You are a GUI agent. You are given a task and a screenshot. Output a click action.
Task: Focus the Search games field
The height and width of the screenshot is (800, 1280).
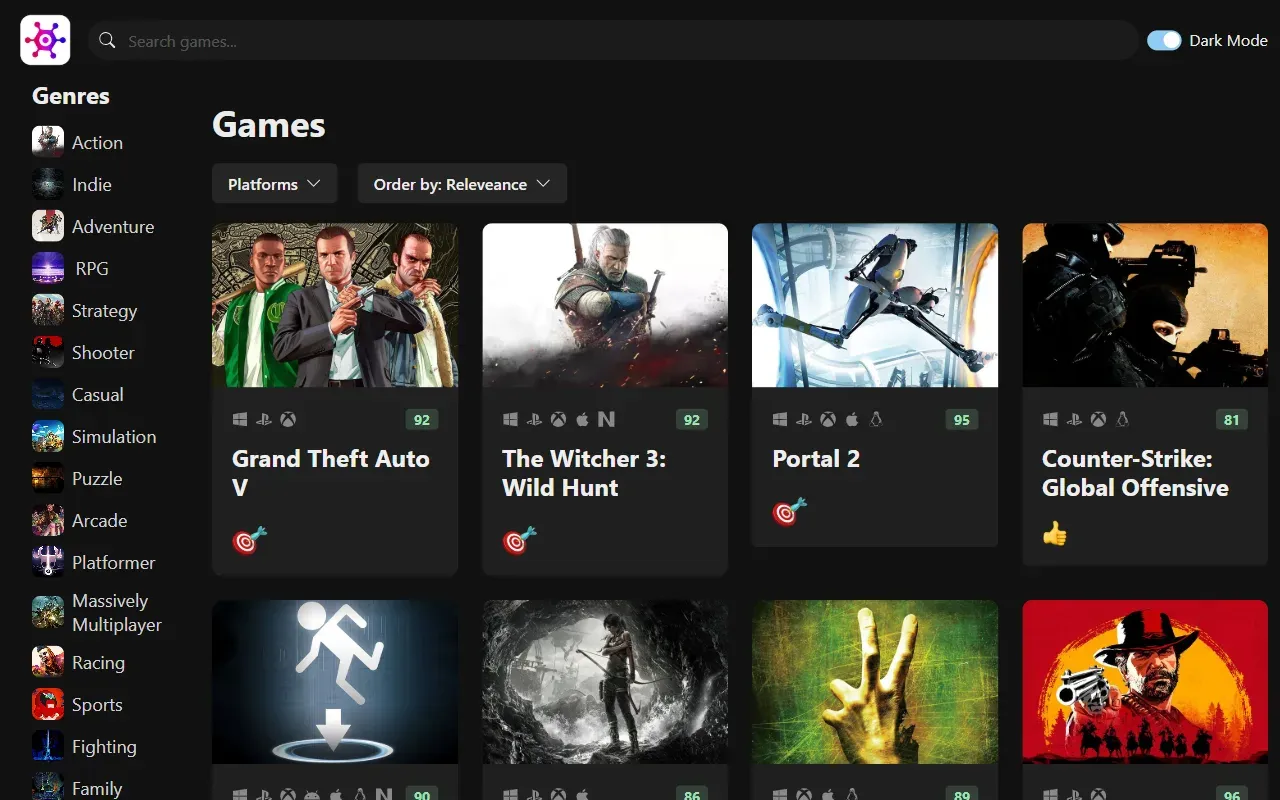coord(614,41)
